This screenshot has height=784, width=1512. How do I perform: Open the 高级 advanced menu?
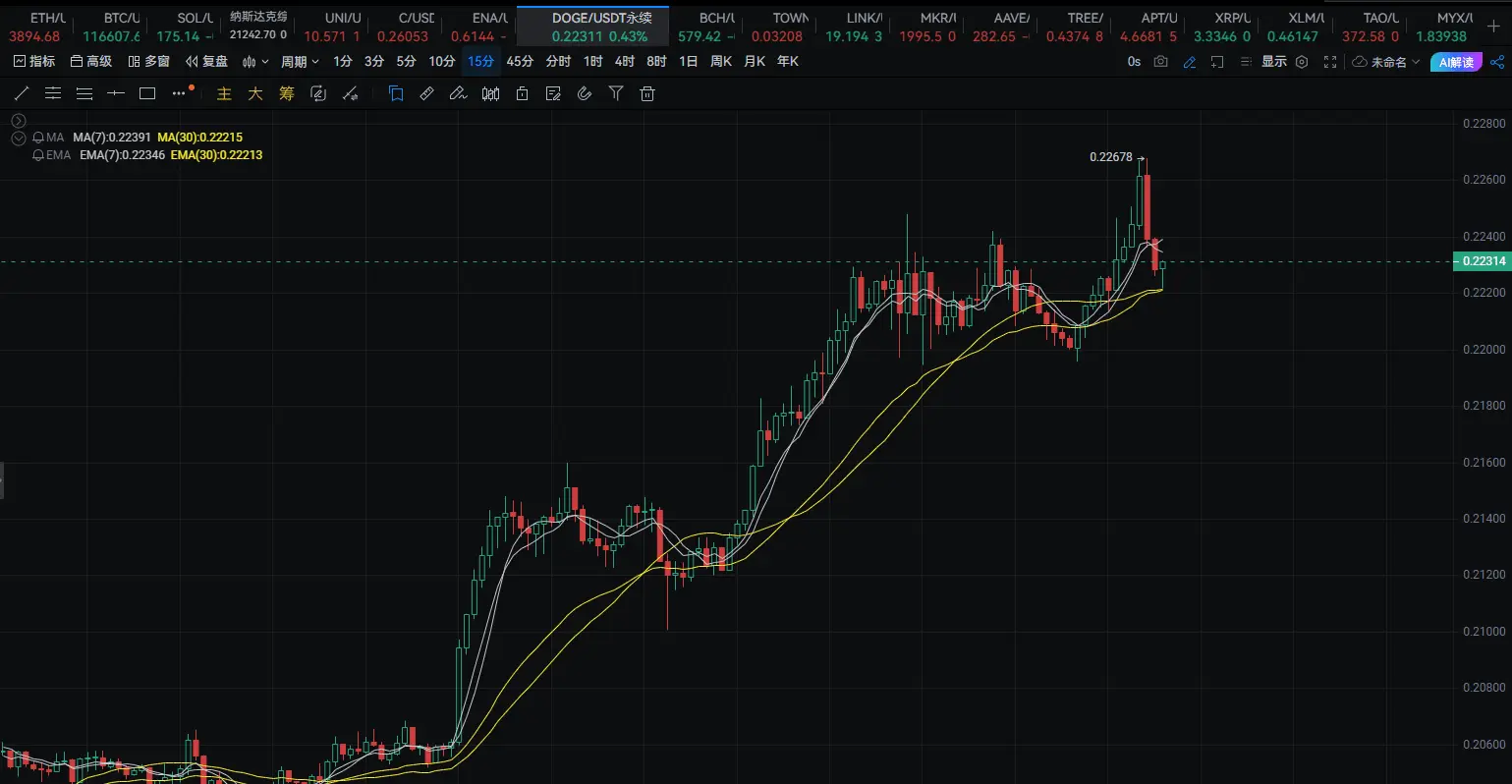pyautogui.click(x=91, y=61)
